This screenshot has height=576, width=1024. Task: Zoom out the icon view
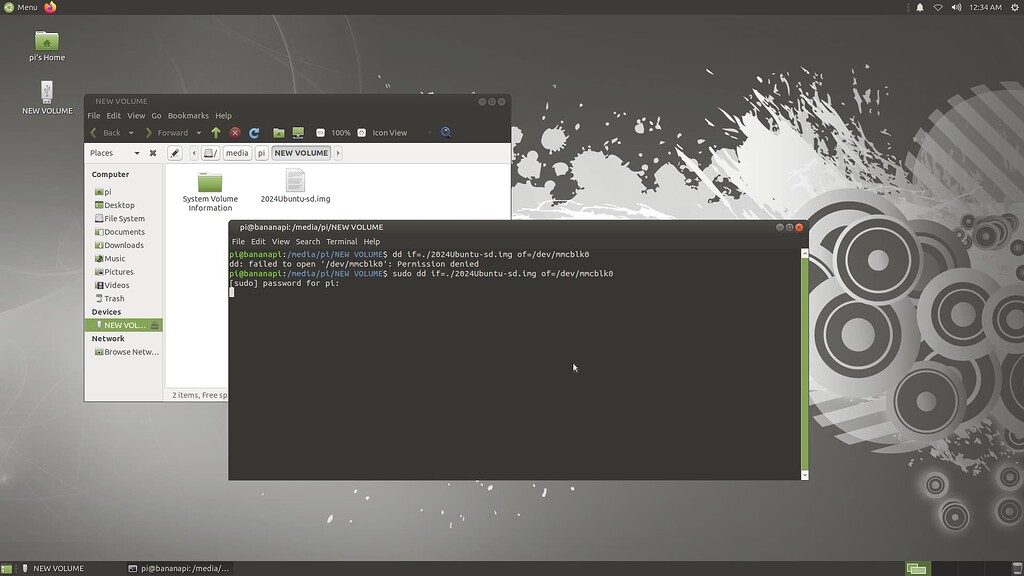pyautogui.click(x=320, y=132)
